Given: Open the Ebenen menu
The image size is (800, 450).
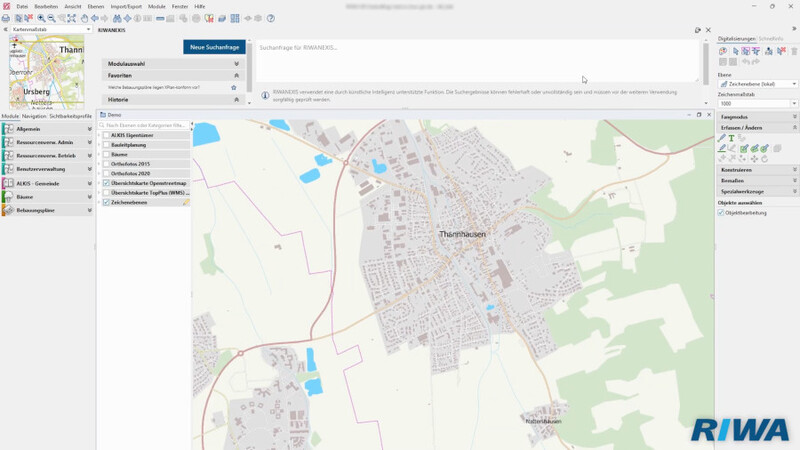Looking at the screenshot, I should pyautogui.click(x=95, y=7).
